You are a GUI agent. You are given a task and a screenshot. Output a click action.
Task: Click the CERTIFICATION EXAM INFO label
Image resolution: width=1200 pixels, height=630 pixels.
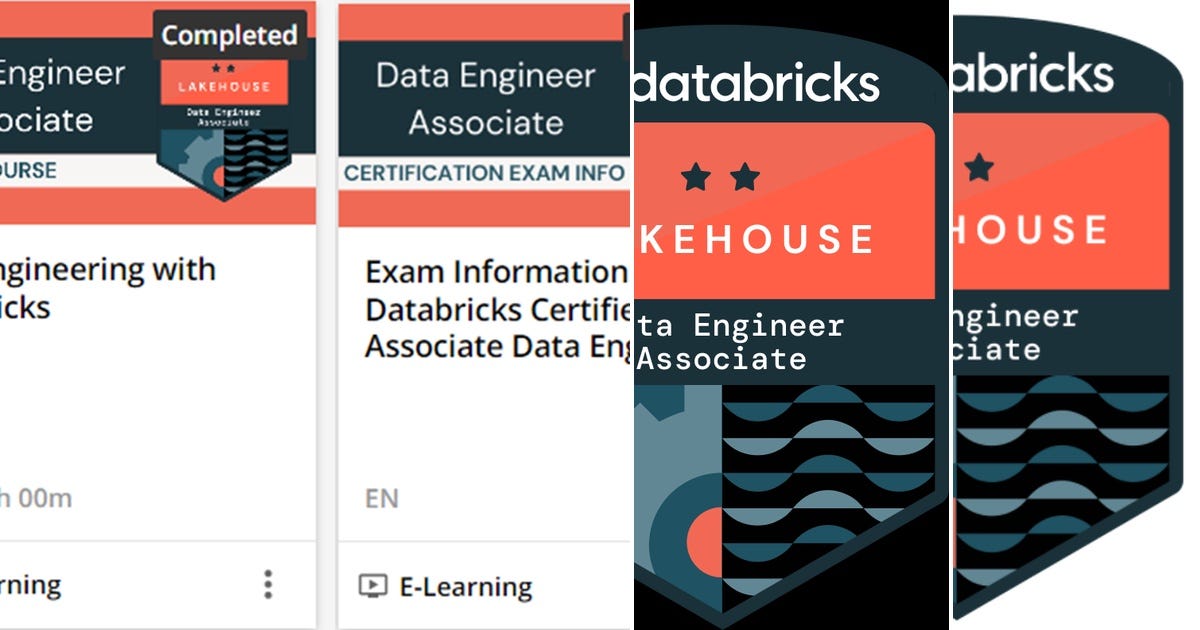[484, 173]
